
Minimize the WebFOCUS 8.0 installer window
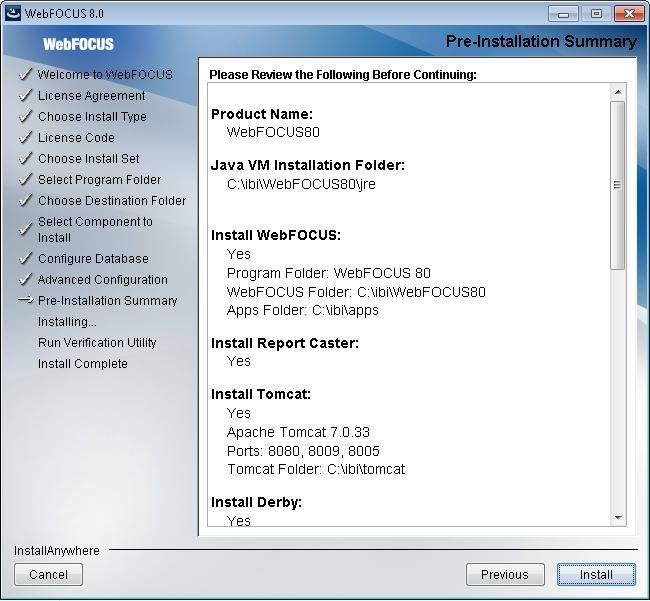click(x=563, y=14)
